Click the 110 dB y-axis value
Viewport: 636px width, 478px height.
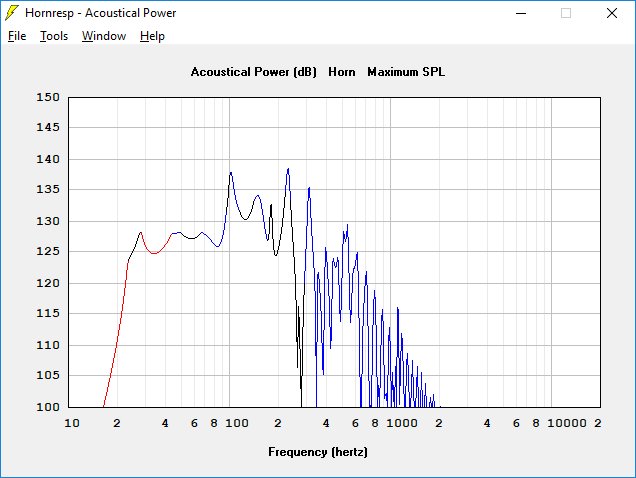click(48, 346)
